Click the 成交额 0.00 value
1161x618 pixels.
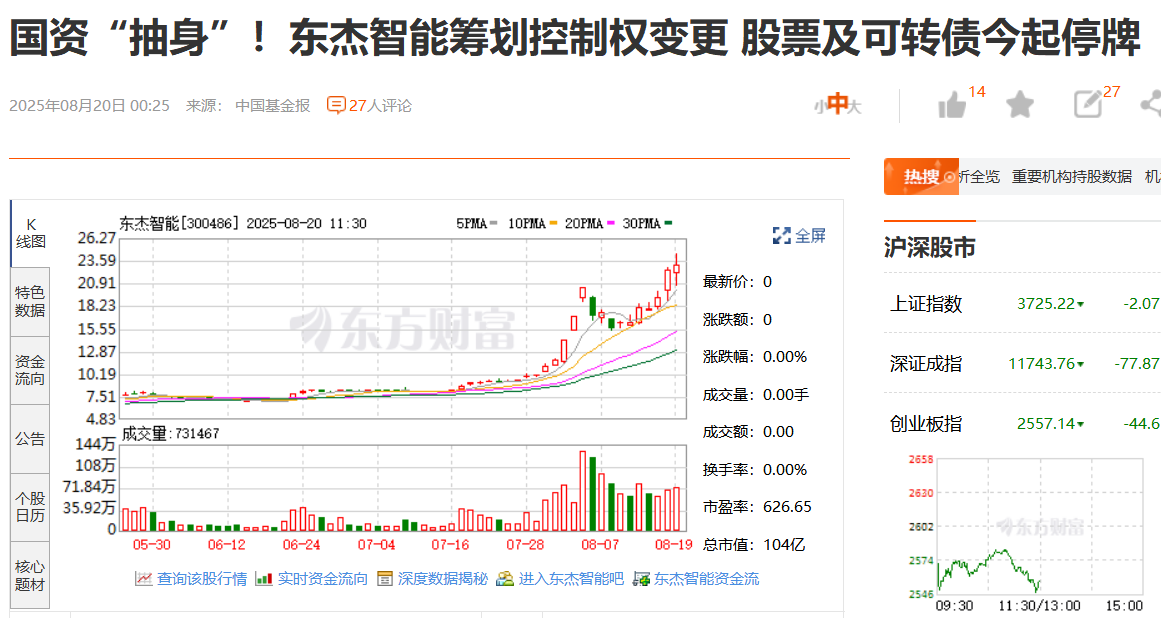pos(778,432)
